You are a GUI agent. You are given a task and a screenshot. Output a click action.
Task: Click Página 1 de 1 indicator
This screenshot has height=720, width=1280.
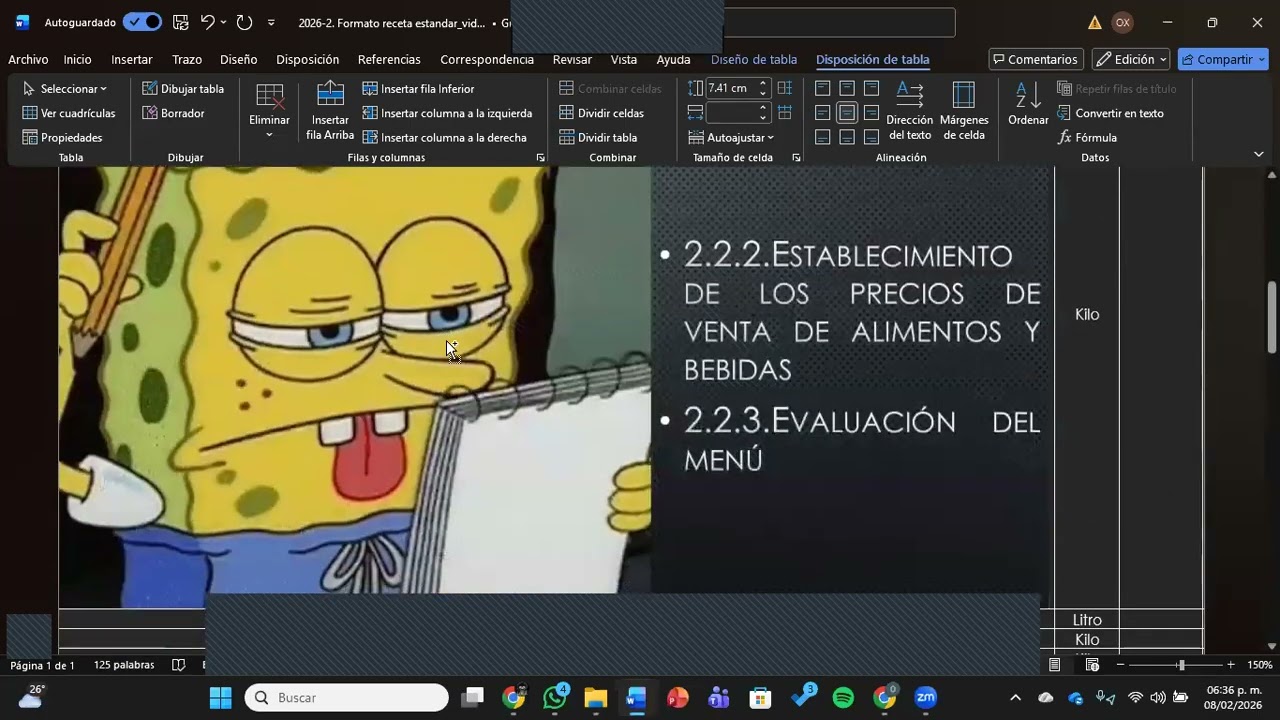click(42, 665)
